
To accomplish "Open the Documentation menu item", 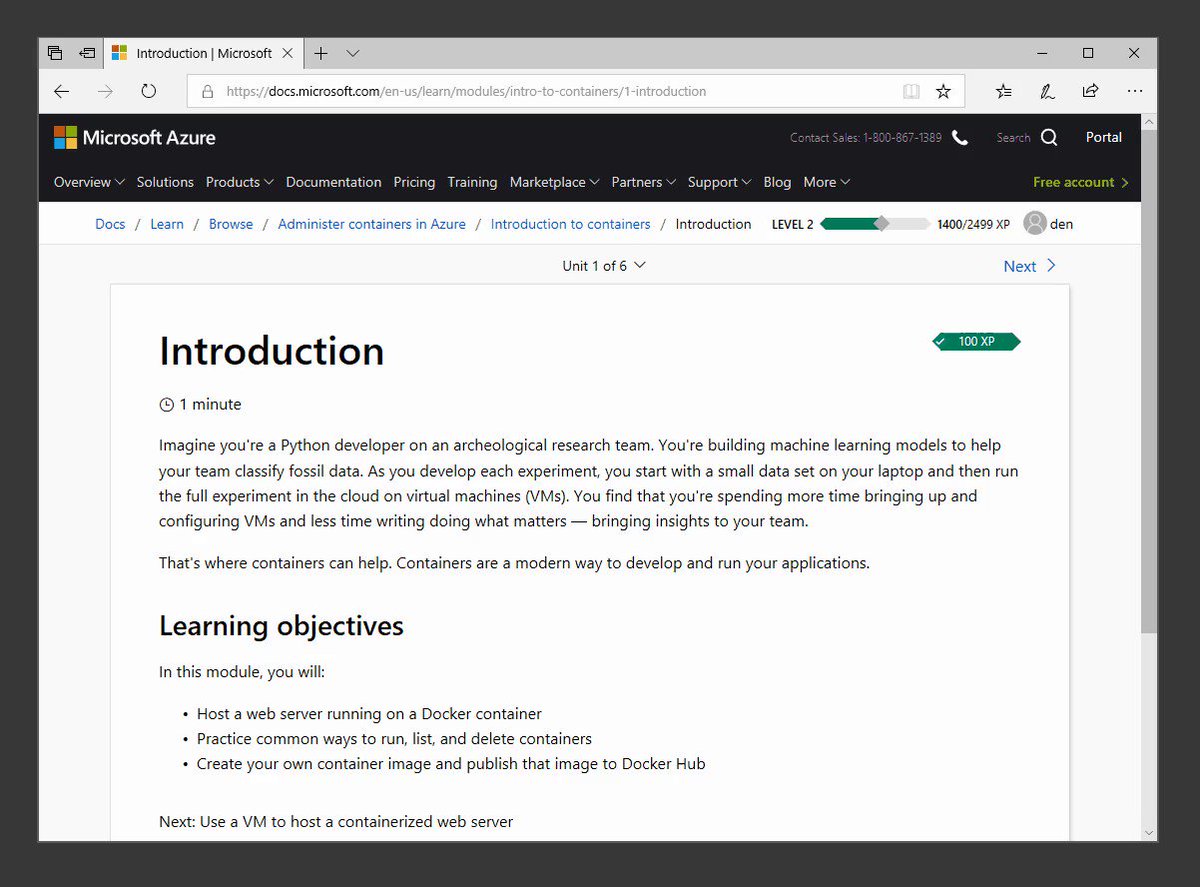I will point(333,182).
